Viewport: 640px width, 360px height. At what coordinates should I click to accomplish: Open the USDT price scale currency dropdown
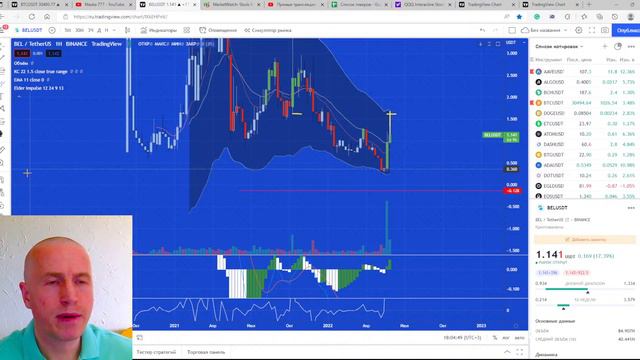pos(516,42)
